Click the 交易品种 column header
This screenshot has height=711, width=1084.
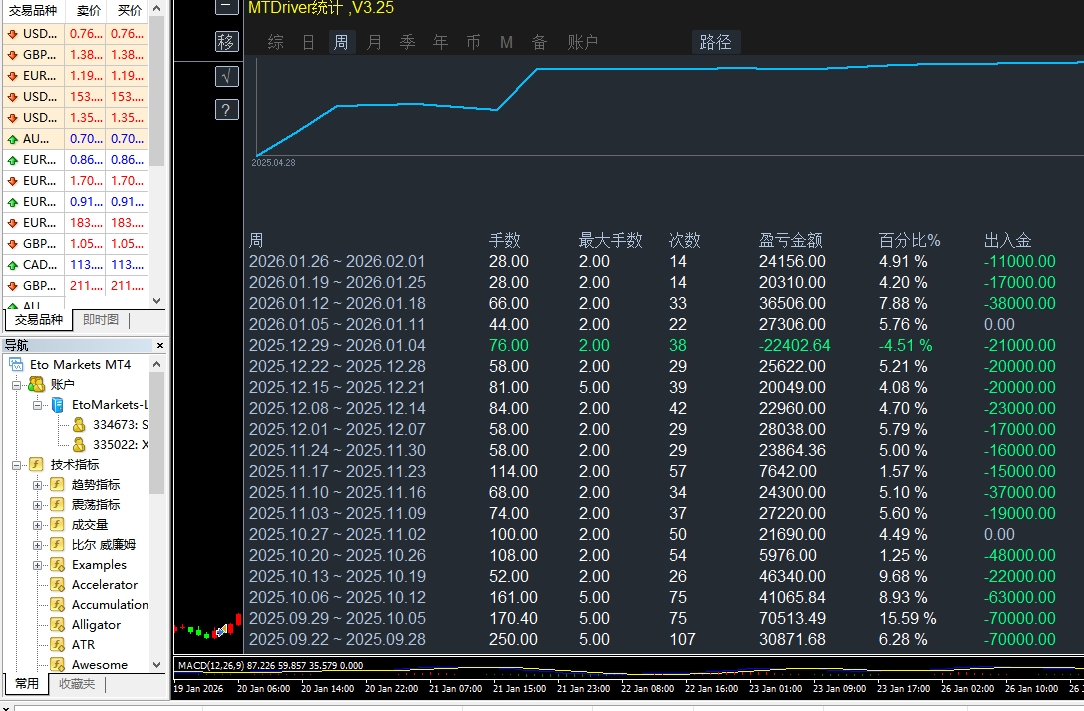pyautogui.click(x=33, y=10)
